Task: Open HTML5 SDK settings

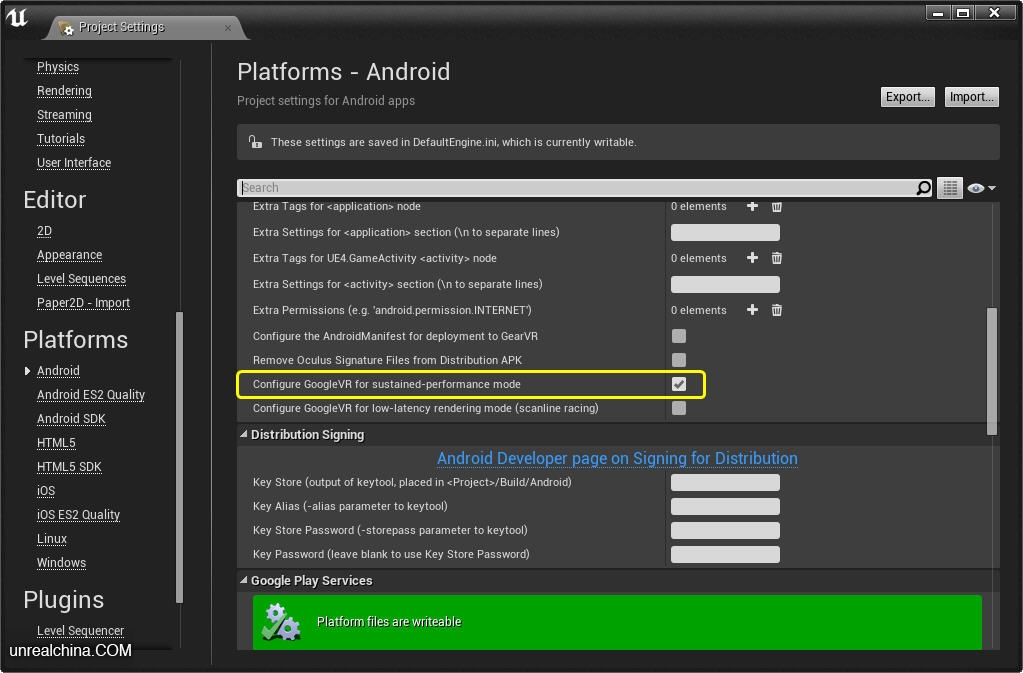Action: [69, 467]
